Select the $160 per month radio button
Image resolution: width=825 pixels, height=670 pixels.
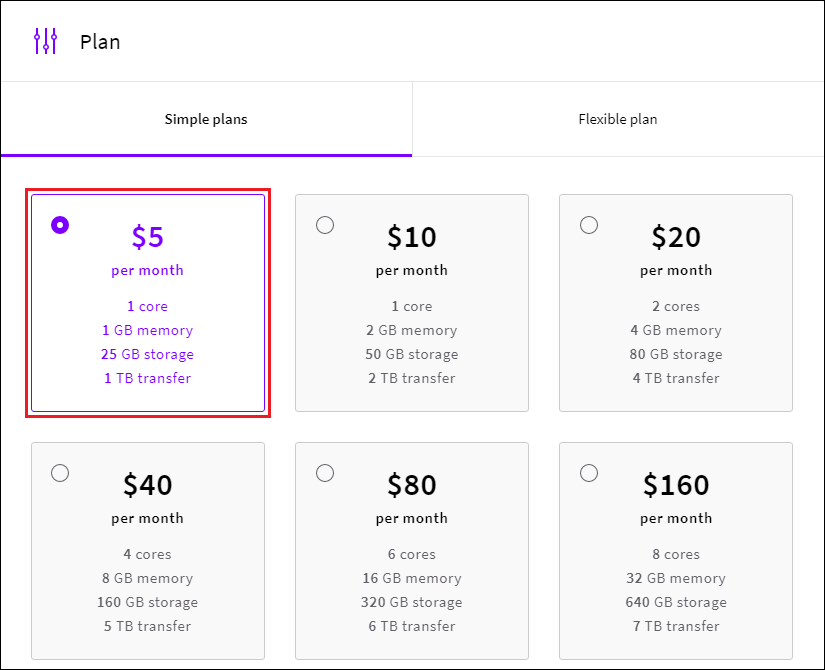(589, 472)
